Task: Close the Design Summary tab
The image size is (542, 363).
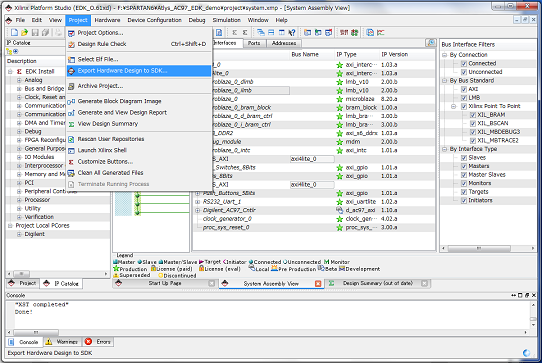Action: click(424, 283)
